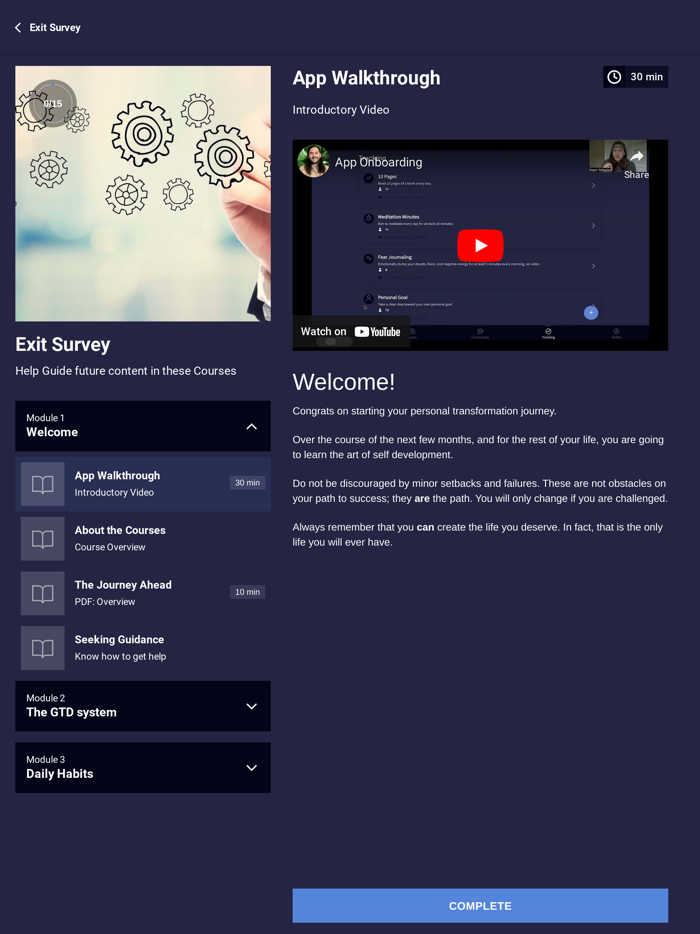Click the 10 min badge for Journey Ahead
The width and height of the screenshot is (700, 934).
(x=247, y=591)
